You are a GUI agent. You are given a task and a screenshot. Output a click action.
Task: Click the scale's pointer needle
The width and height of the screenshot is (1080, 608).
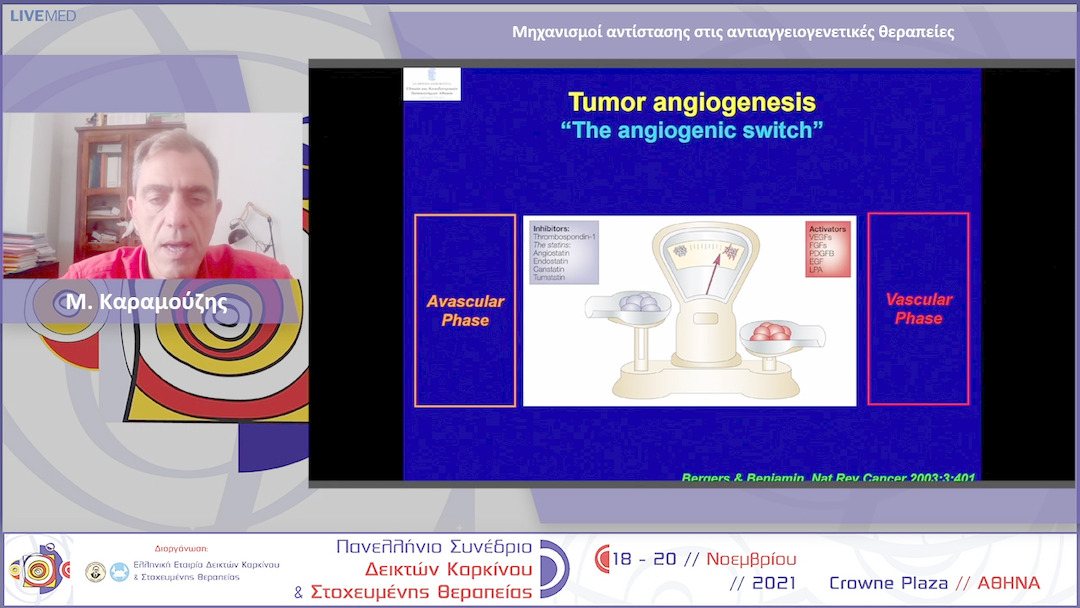713,273
